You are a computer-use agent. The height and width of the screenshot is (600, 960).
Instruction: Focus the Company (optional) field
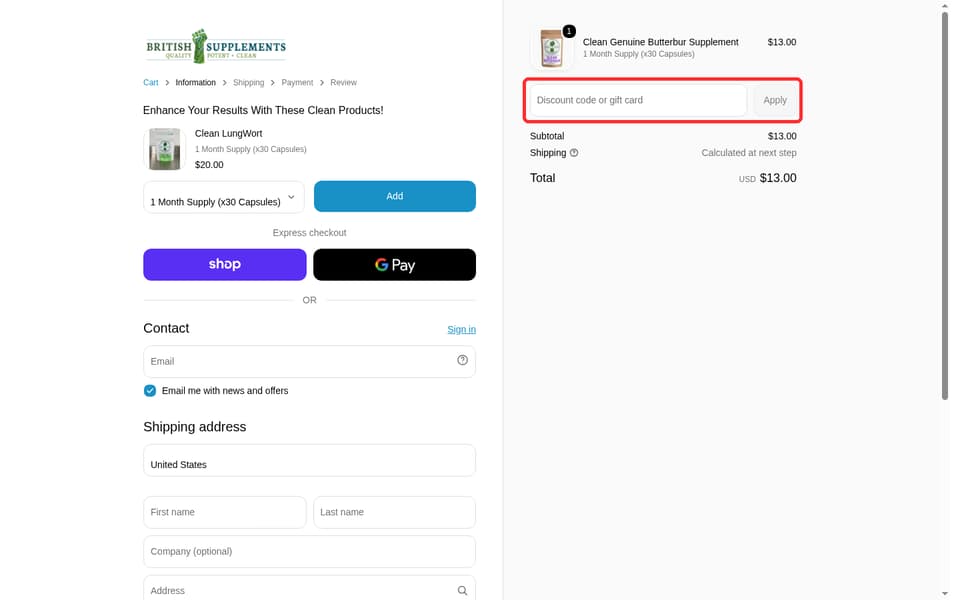pos(309,552)
